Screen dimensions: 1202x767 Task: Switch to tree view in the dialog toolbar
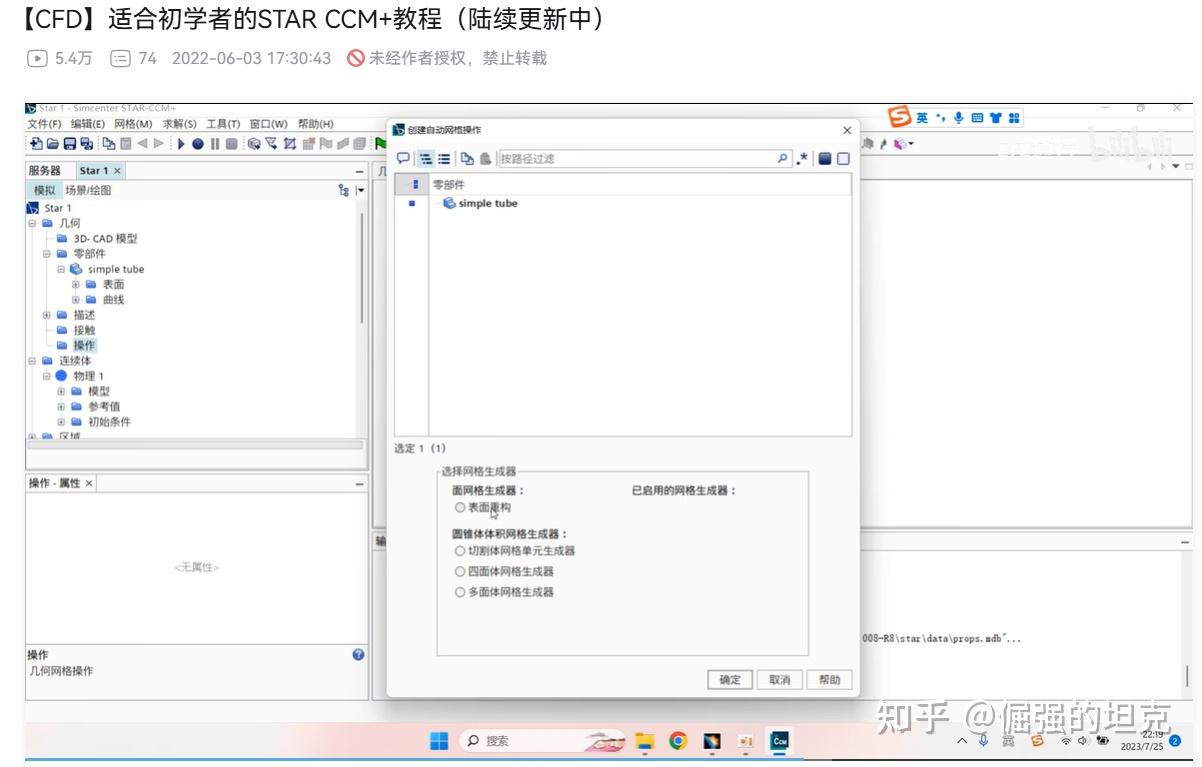point(425,158)
